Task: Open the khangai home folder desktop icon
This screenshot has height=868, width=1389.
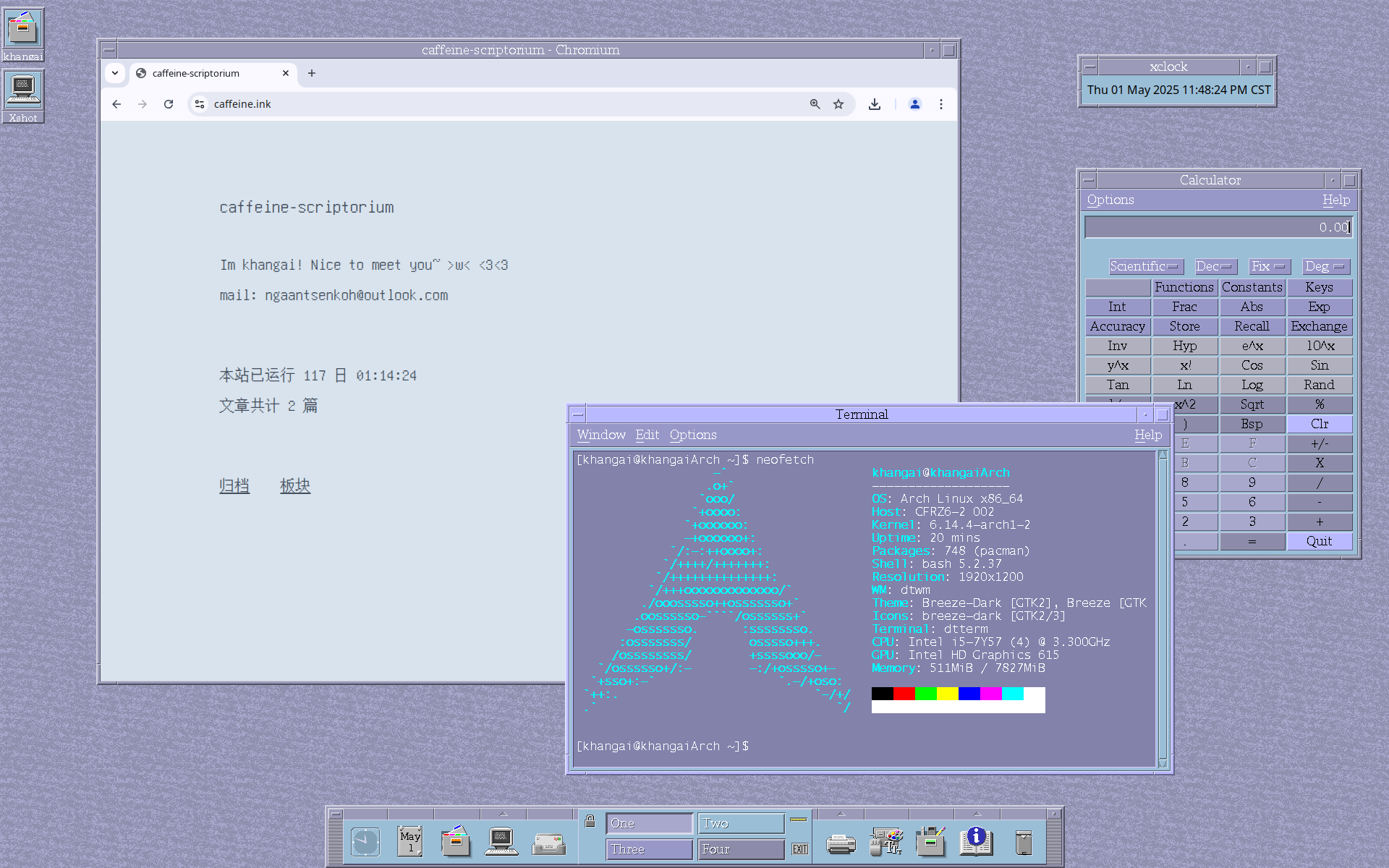Action: click(22, 35)
